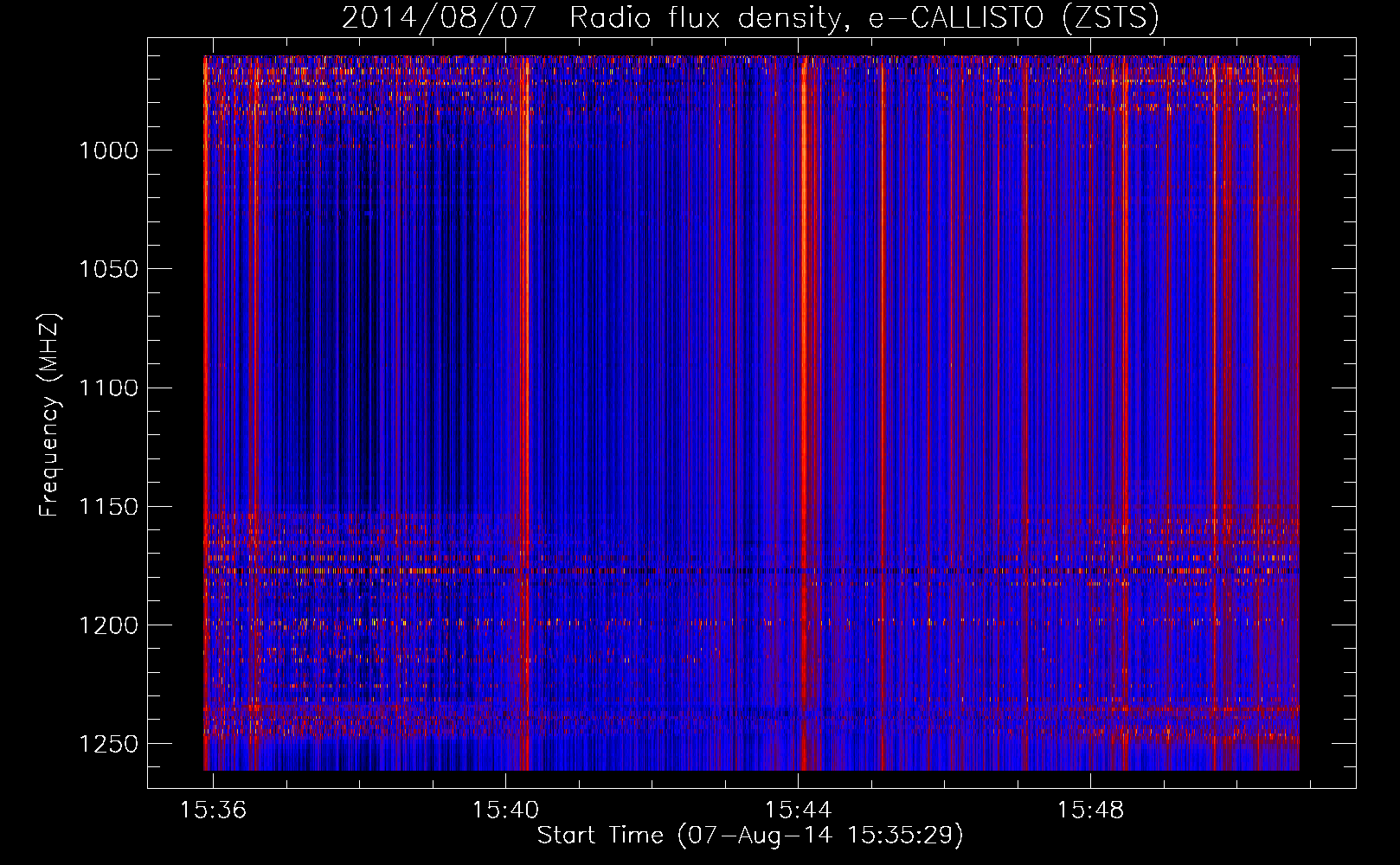Viewport: 1400px width, 865px height.
Task: Click the 1150 frequency tick label
Action: [108, 507]
